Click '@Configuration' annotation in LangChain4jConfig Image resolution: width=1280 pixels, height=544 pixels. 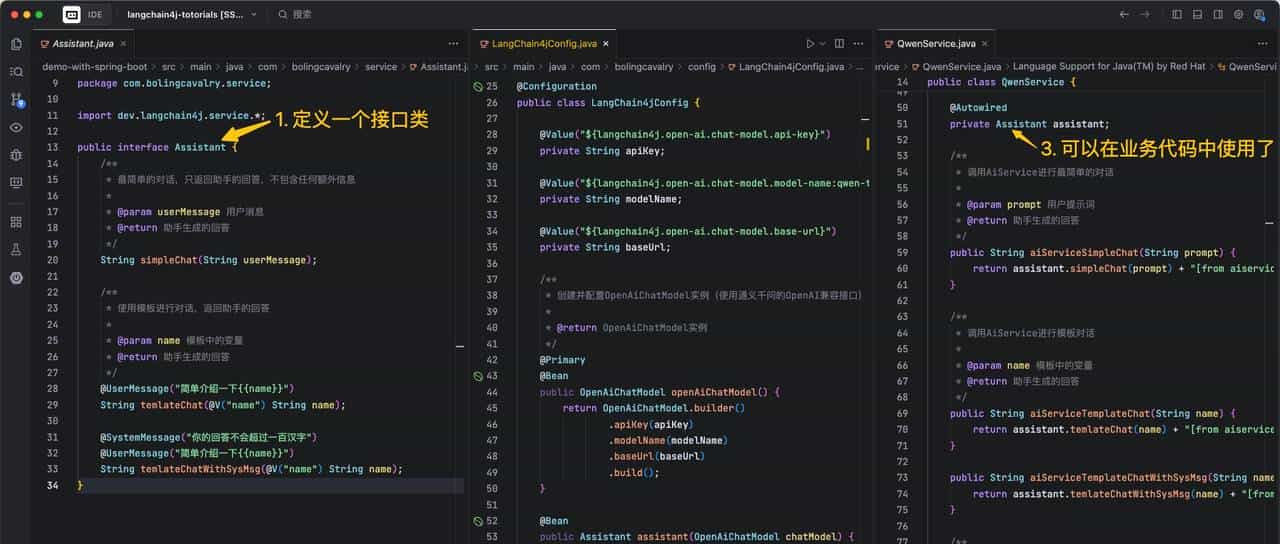[557, 87]
